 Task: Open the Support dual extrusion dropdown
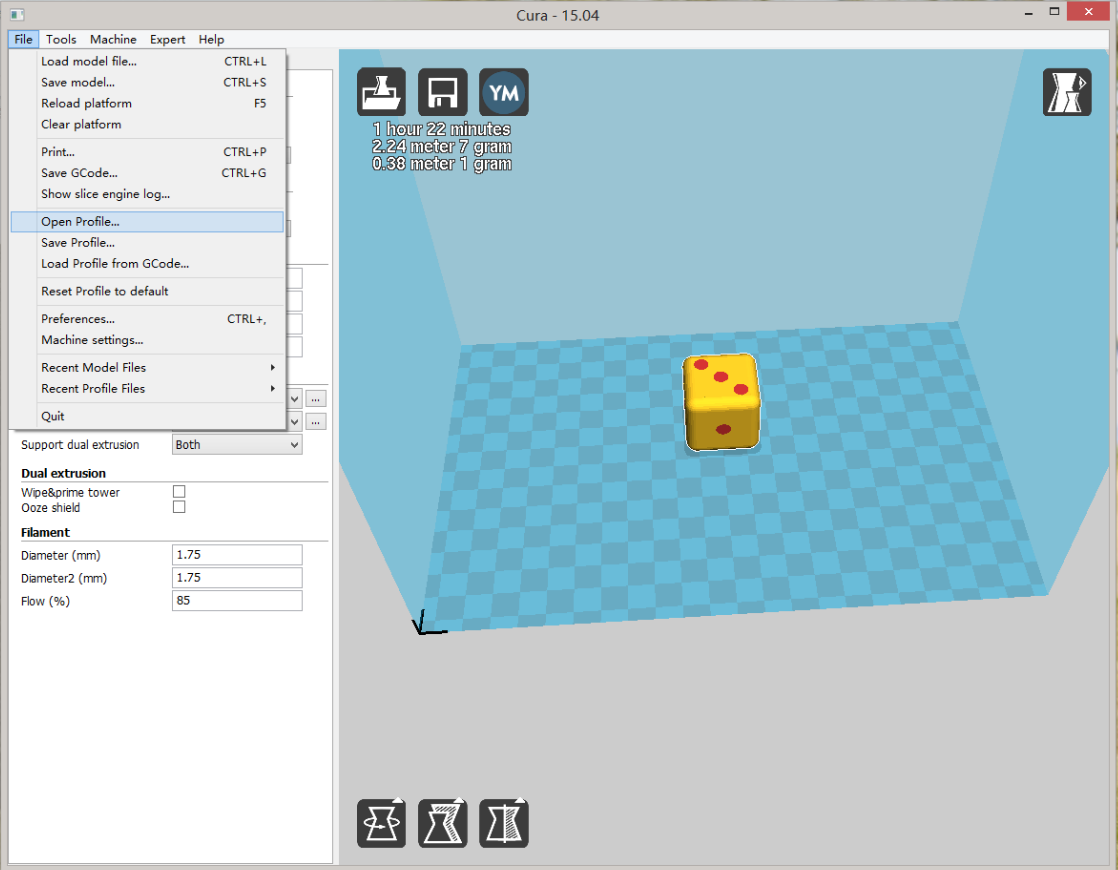(x=236, y=444)
